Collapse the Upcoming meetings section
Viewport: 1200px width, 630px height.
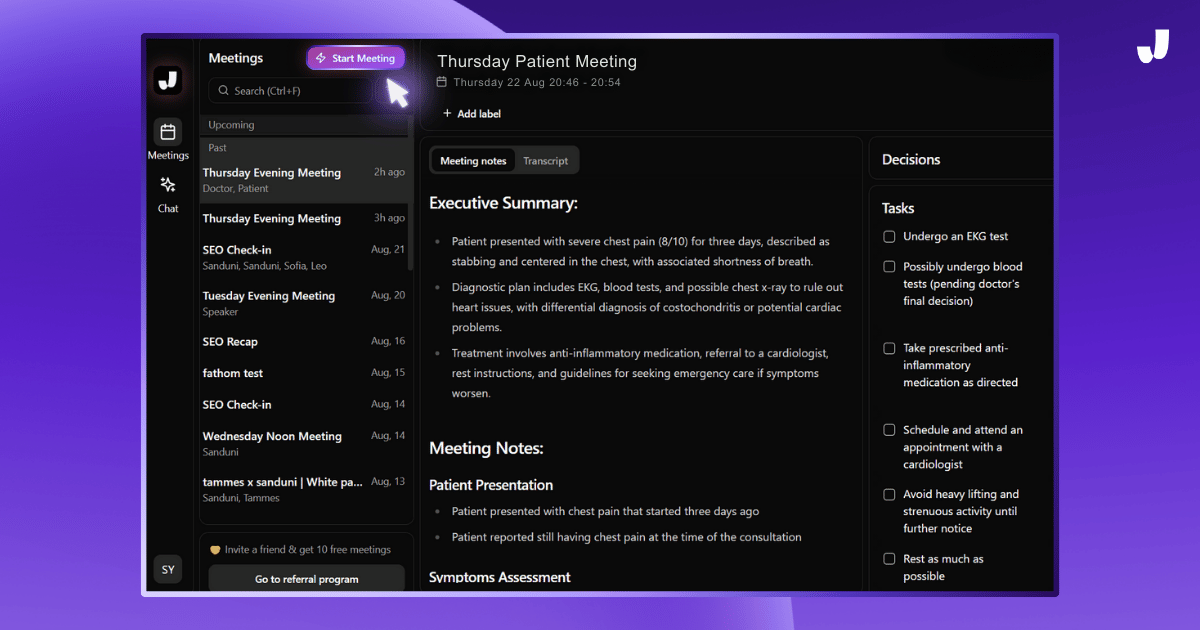coord(231,125)
